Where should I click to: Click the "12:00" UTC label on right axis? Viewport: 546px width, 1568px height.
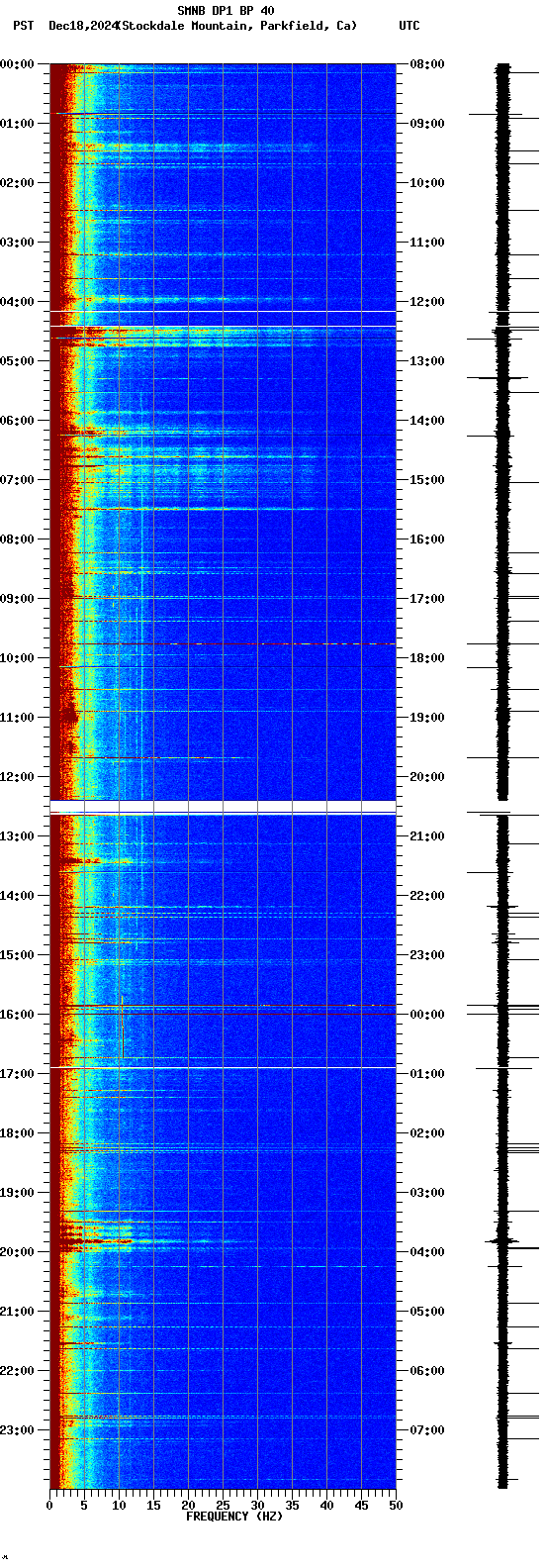(427, 302)
